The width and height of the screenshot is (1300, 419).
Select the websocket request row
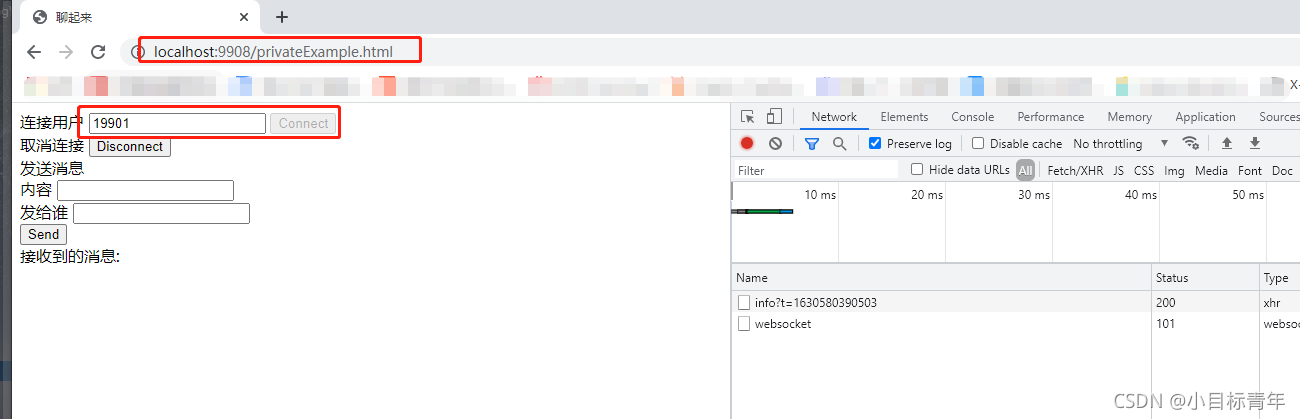tap(783, 324)
